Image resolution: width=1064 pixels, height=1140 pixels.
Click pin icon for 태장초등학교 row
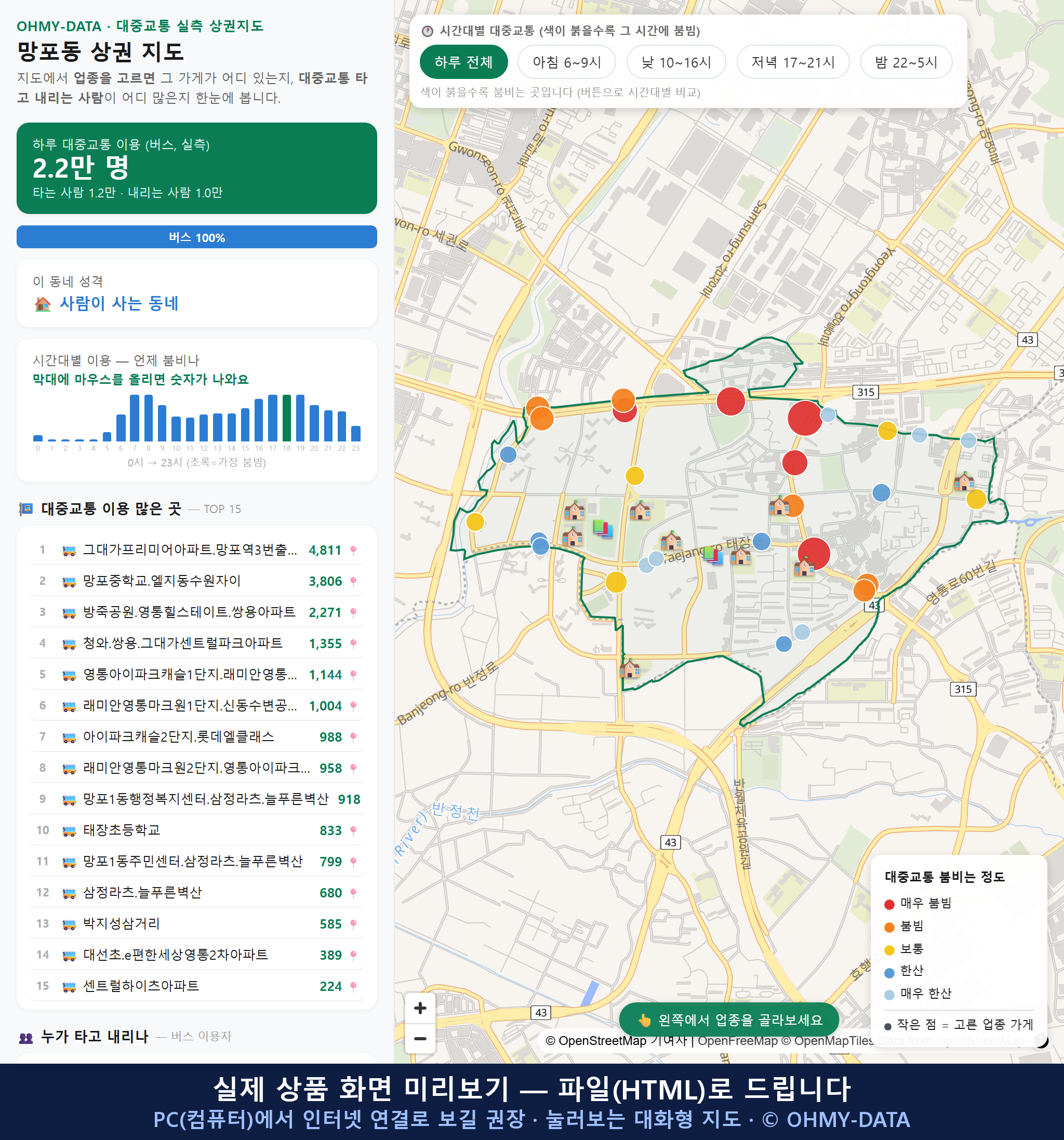[353, 830]
